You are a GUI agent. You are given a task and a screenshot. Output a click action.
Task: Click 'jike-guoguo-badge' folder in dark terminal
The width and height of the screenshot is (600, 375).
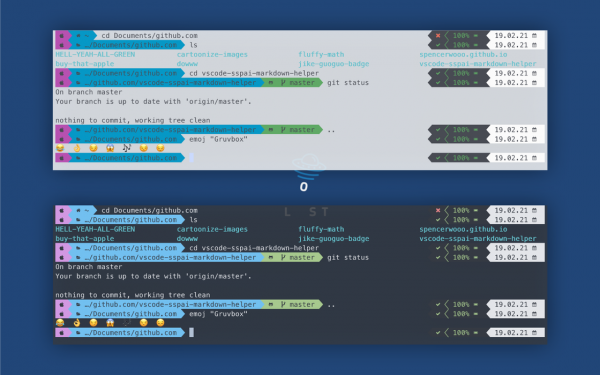[x=334, y=239]
